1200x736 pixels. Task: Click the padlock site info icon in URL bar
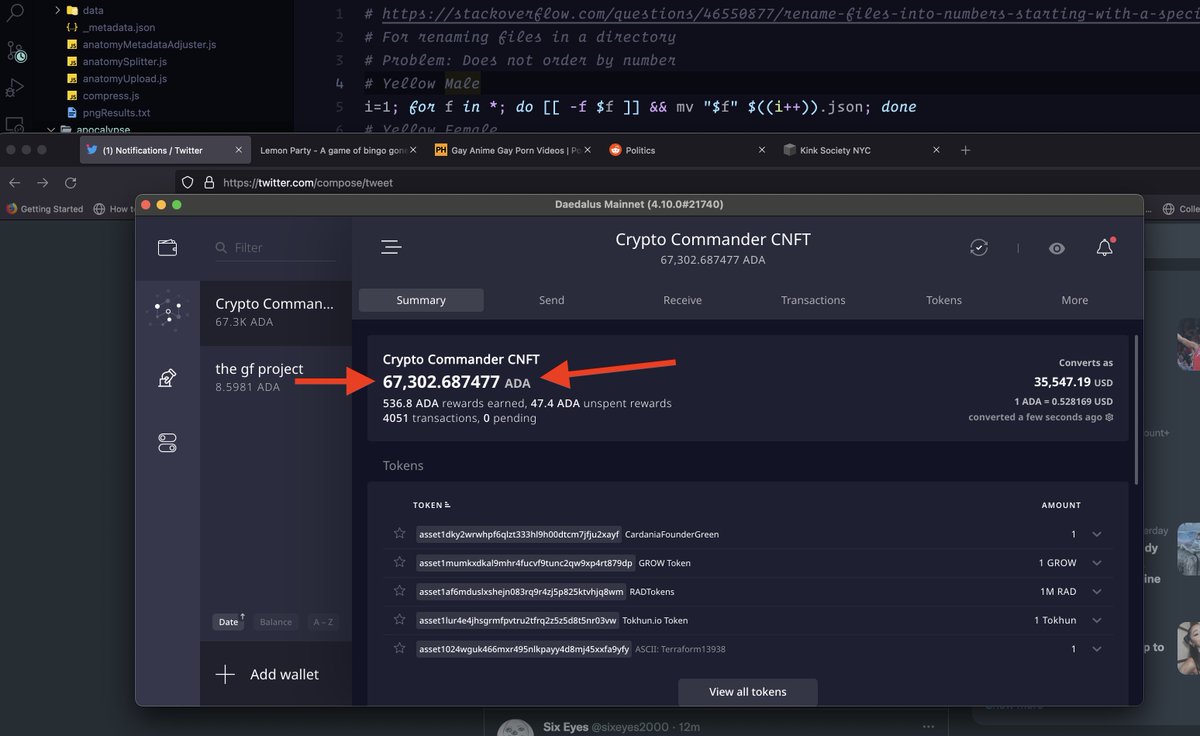click(x=209, y=183)
